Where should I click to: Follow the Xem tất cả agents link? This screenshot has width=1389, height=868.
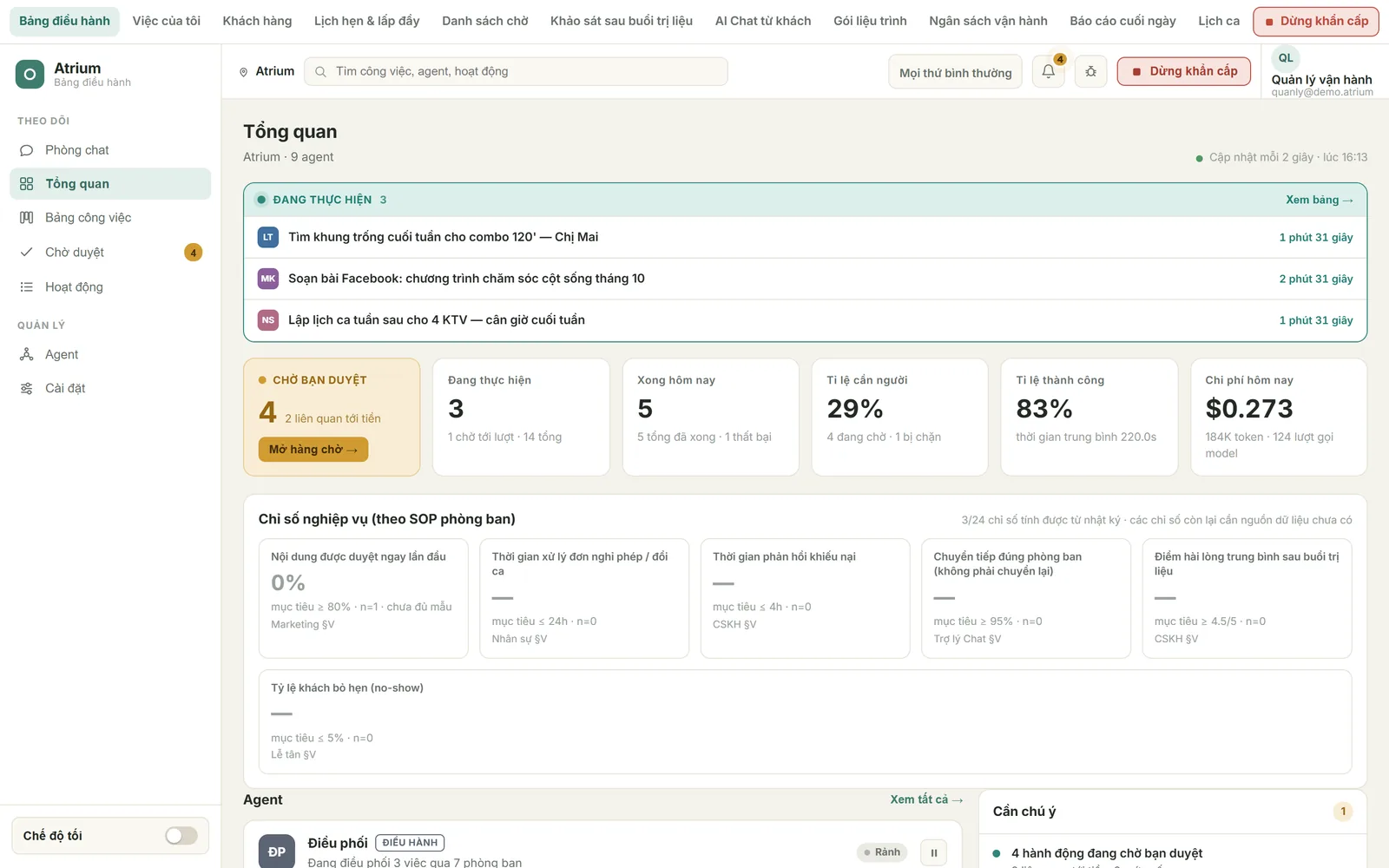coord(926,799)
